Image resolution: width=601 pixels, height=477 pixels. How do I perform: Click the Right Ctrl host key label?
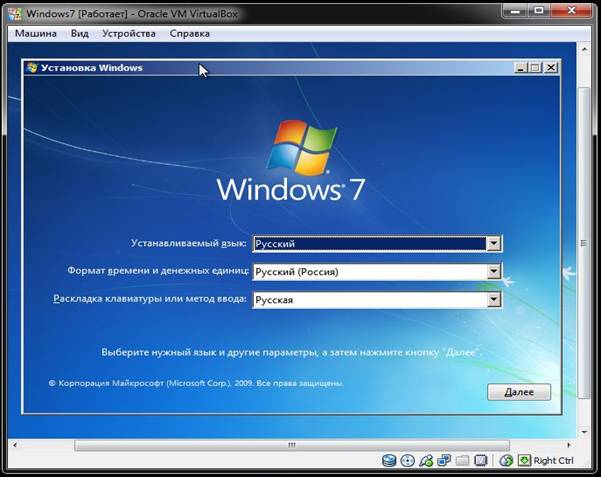pyautogui.click(x=553, y=461)
